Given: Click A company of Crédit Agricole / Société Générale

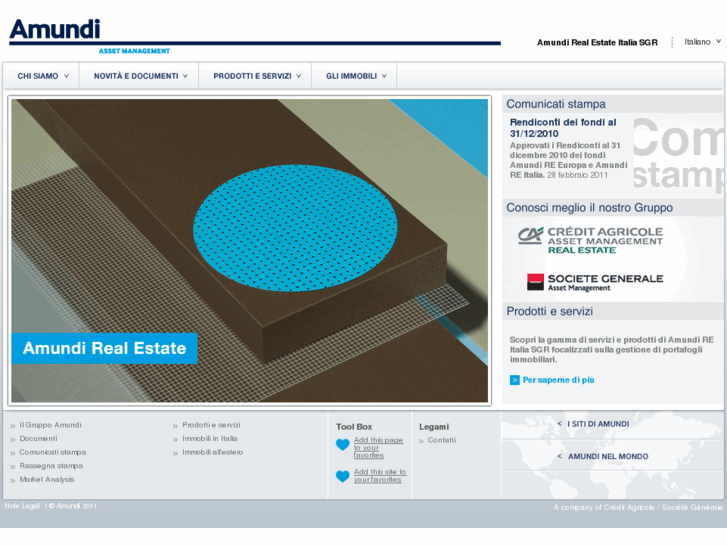Looking at the screenshot, I should (x=638, y=507).
